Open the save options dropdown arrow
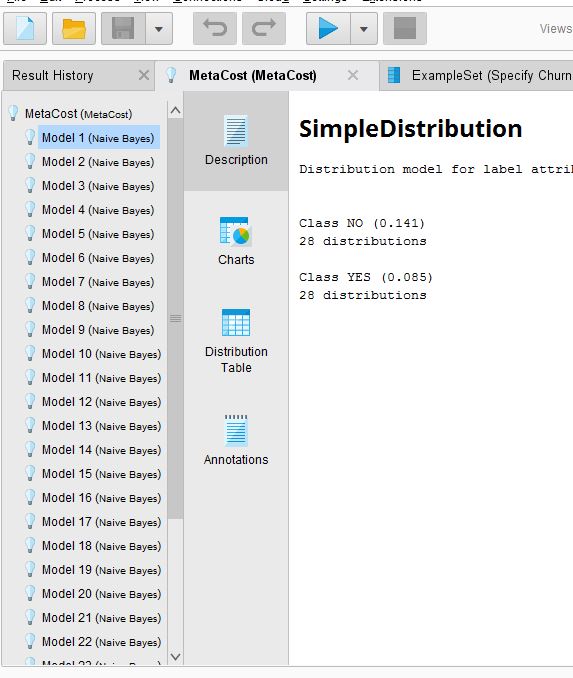Screen dimensions: 573x678 [159, 29]
